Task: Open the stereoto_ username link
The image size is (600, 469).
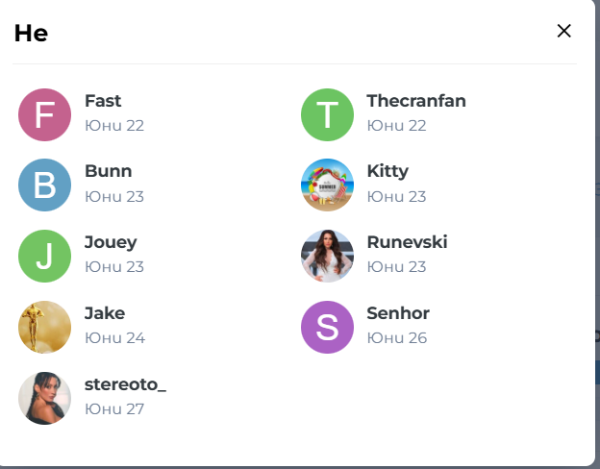Action: point(125,384)
